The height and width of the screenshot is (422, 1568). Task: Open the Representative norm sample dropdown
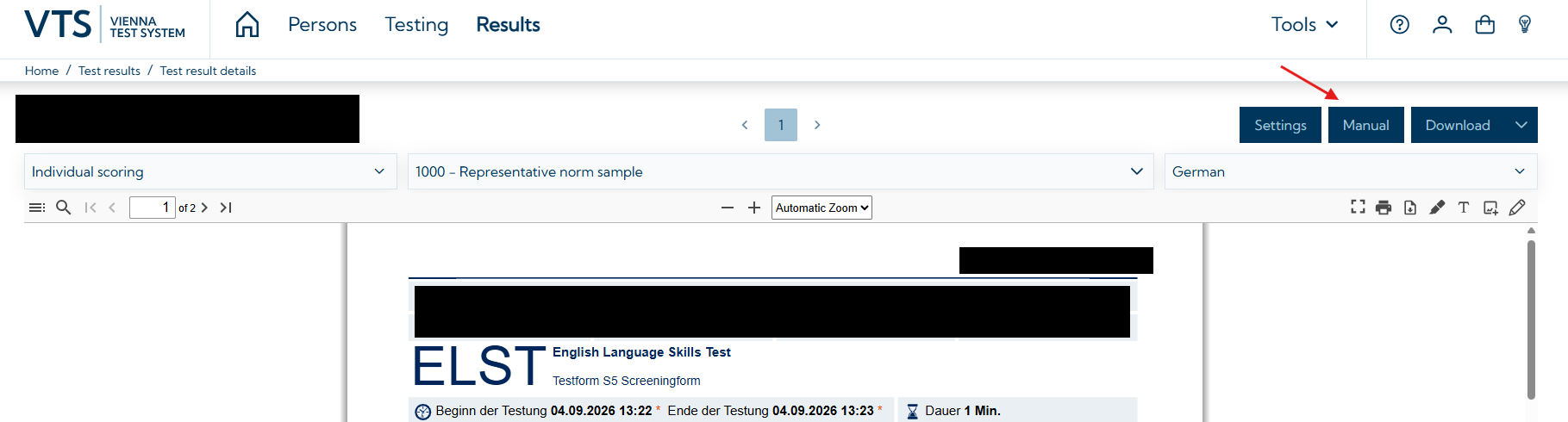(x=780, y=171)
